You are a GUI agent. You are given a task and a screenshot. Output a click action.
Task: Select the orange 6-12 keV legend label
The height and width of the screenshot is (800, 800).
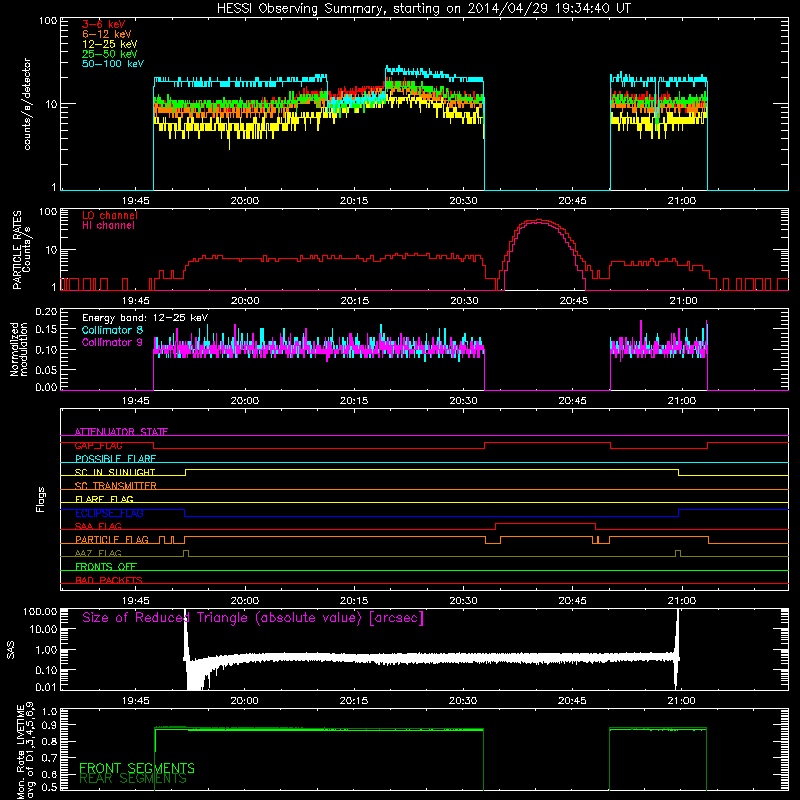[107, 34]
